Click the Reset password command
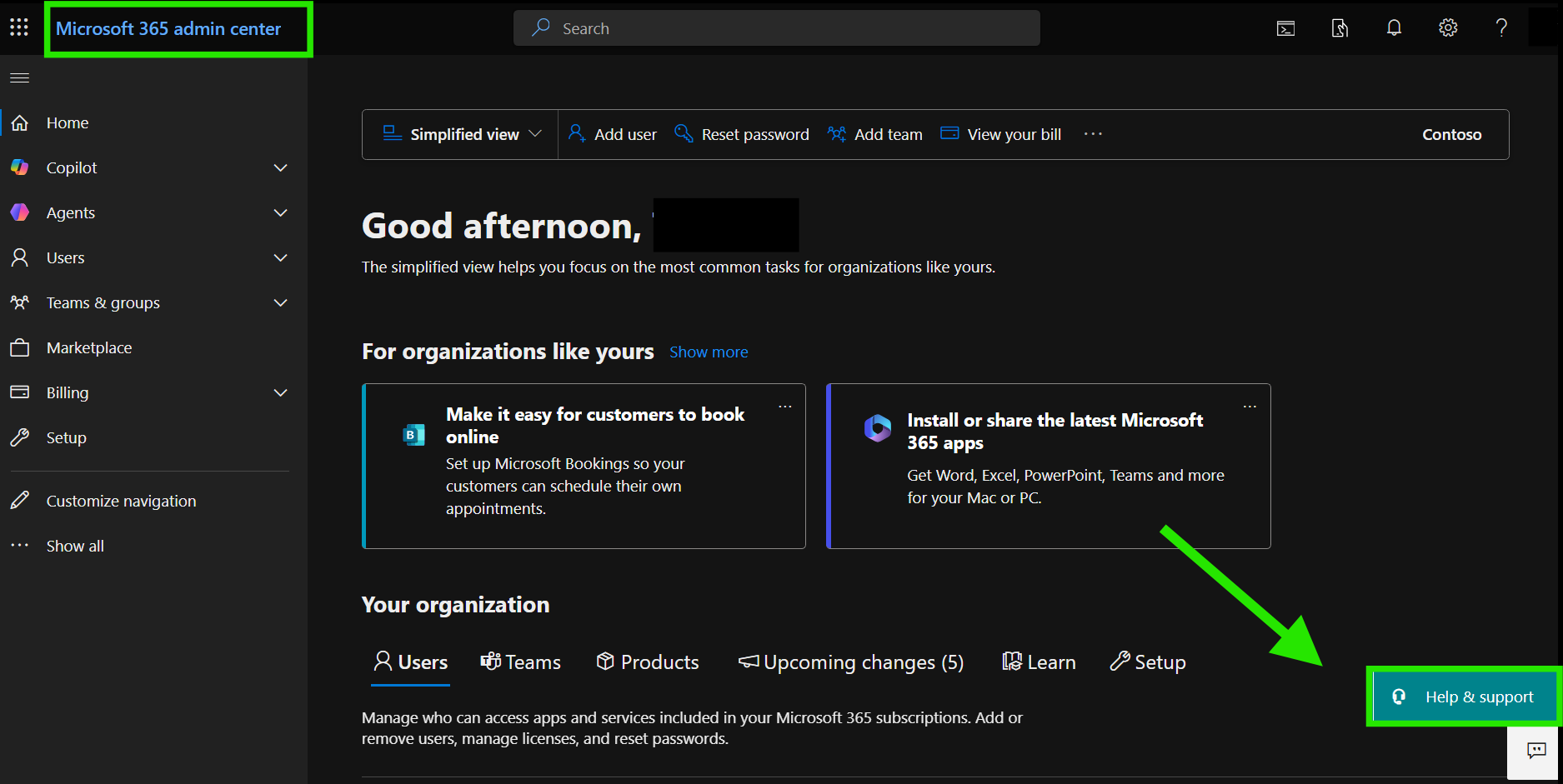 pyautogui.click(x=741, y=134)
